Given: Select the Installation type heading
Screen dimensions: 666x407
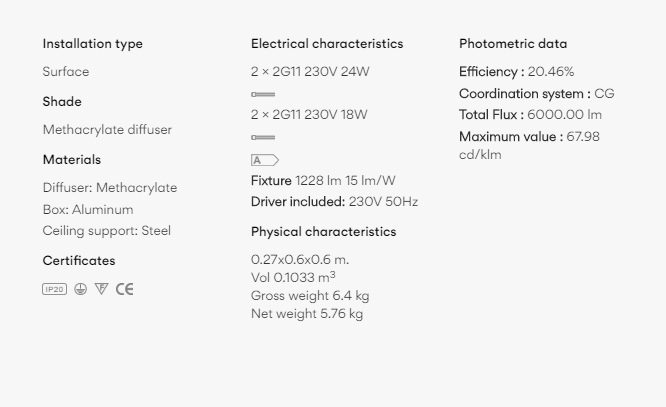Looking at the screenshot, I should (92, 44).
